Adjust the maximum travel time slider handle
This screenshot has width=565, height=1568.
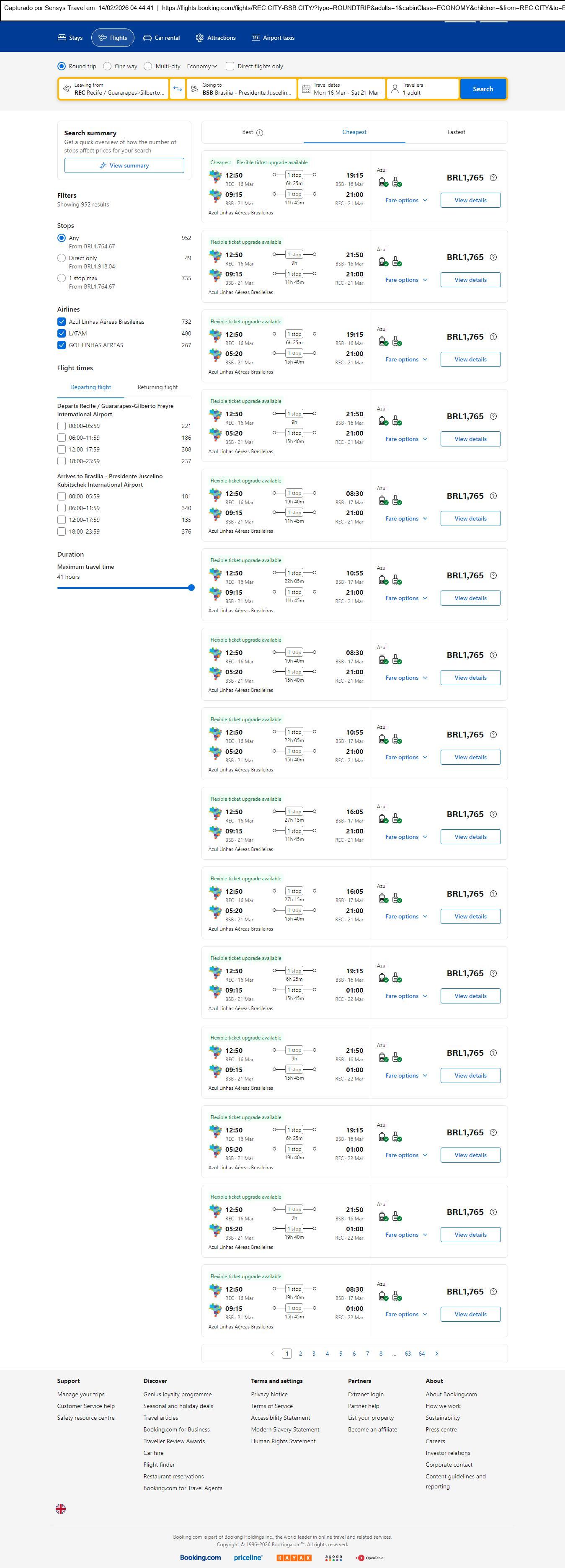[x=191, y=588]
